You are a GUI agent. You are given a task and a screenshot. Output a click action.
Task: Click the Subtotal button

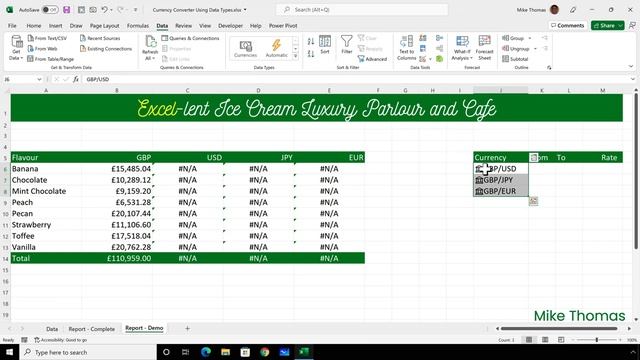(515, 59)
